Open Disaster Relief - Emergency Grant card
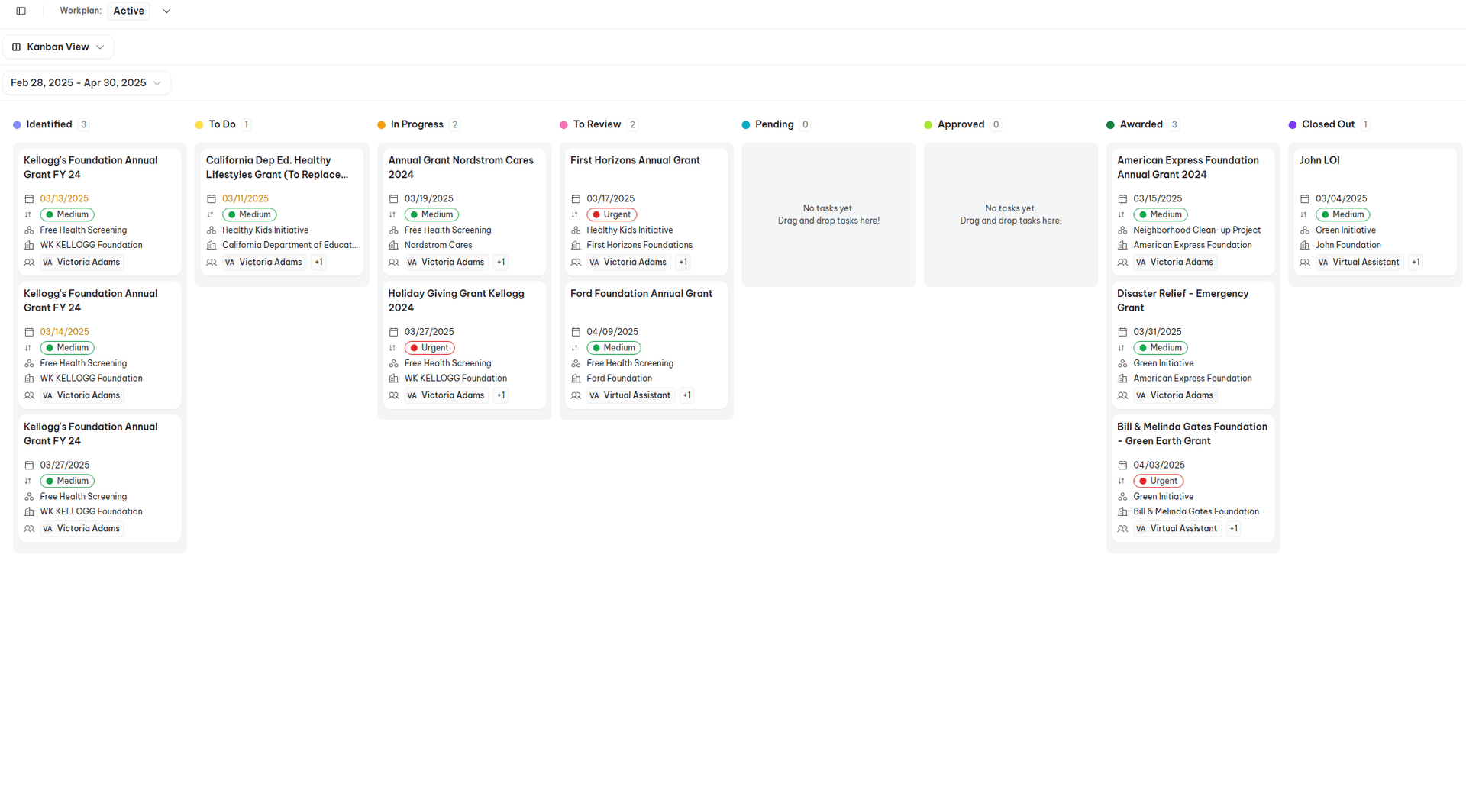The width and height of the screenshot is (1466, 812). click(x=1193, y=345)
